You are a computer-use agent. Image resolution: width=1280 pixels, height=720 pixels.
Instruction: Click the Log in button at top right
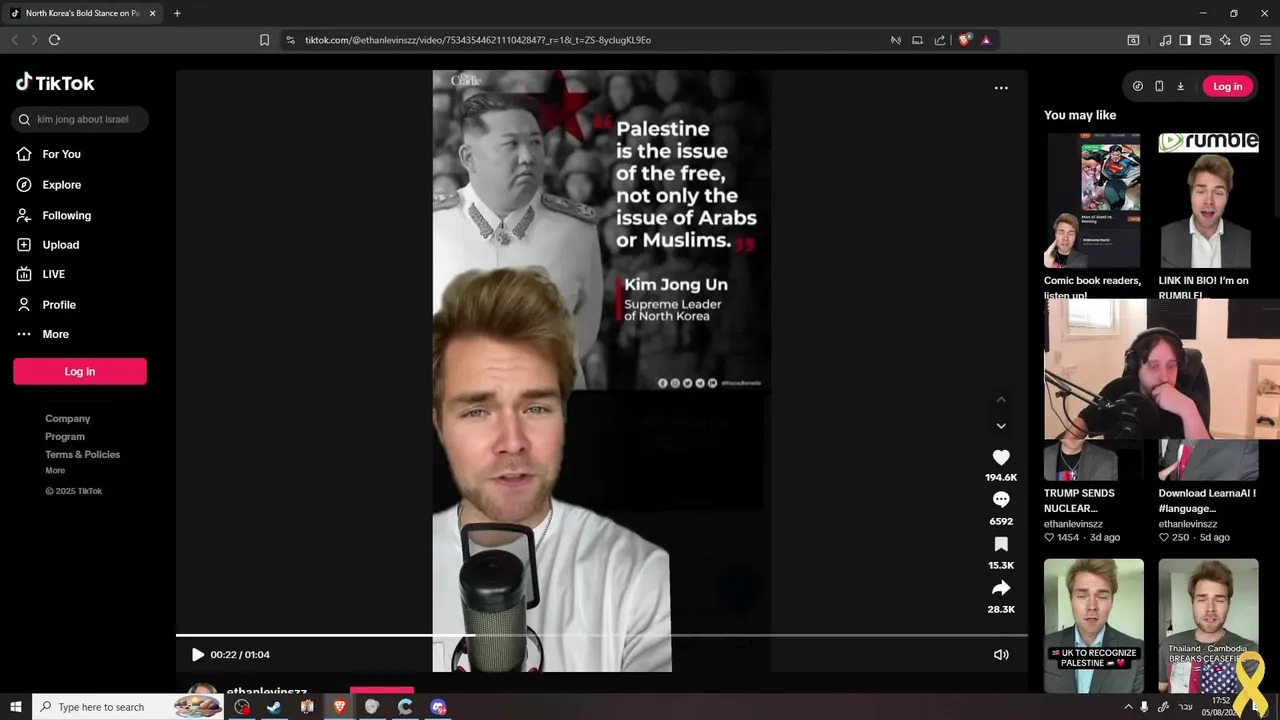coord(1227,87)
